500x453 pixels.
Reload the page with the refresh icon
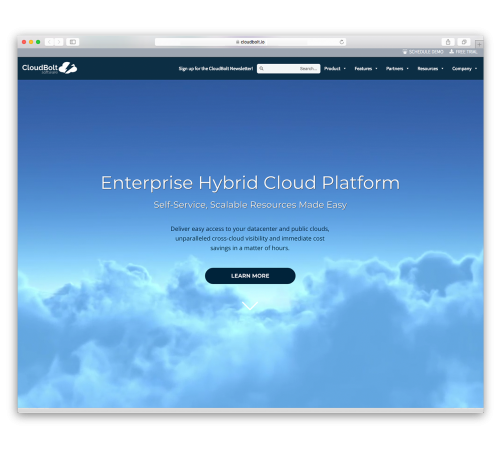click(342, 42)
